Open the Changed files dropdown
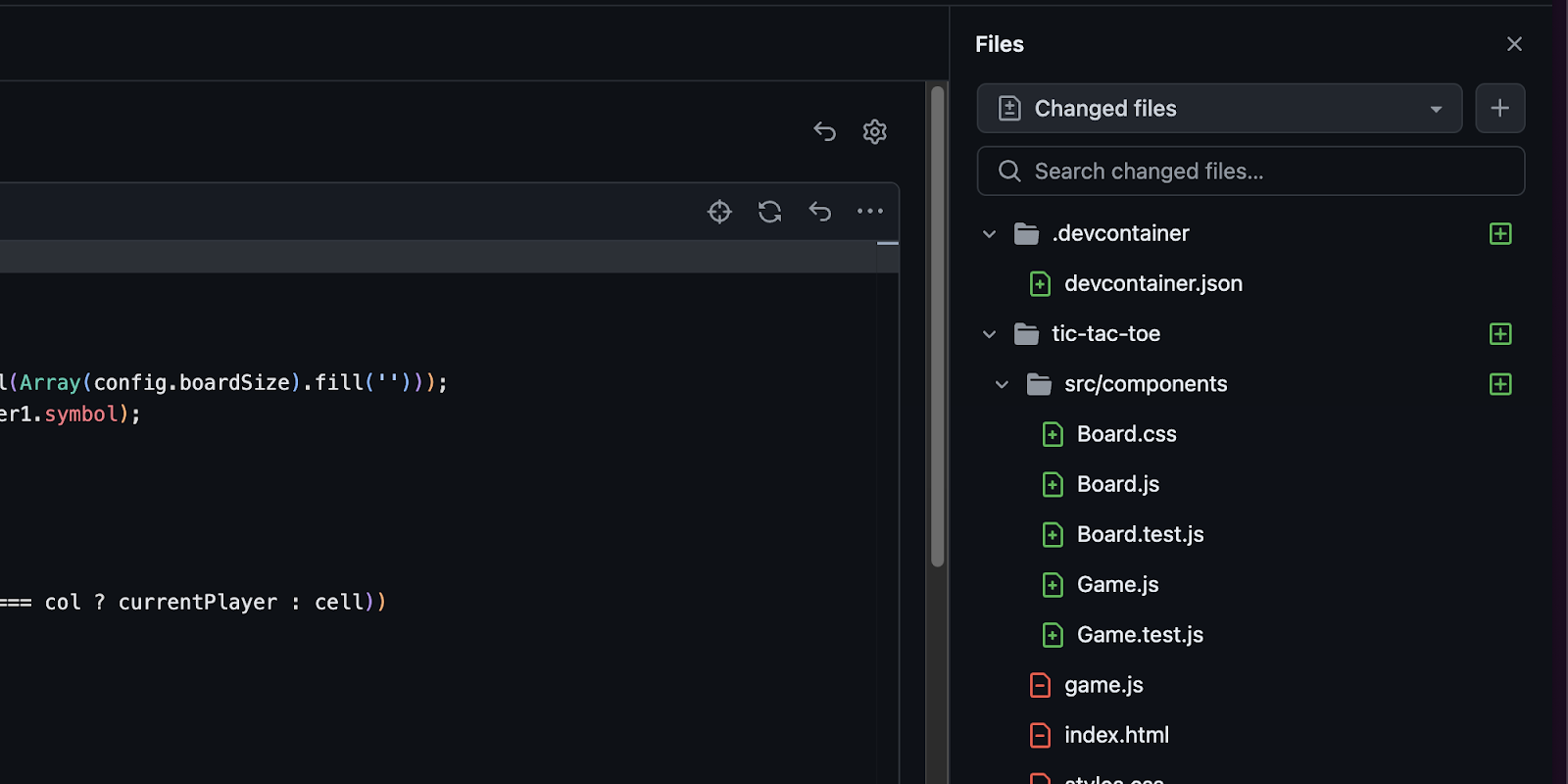Viewport: 1568px width, 784px height. point(1219,108)
